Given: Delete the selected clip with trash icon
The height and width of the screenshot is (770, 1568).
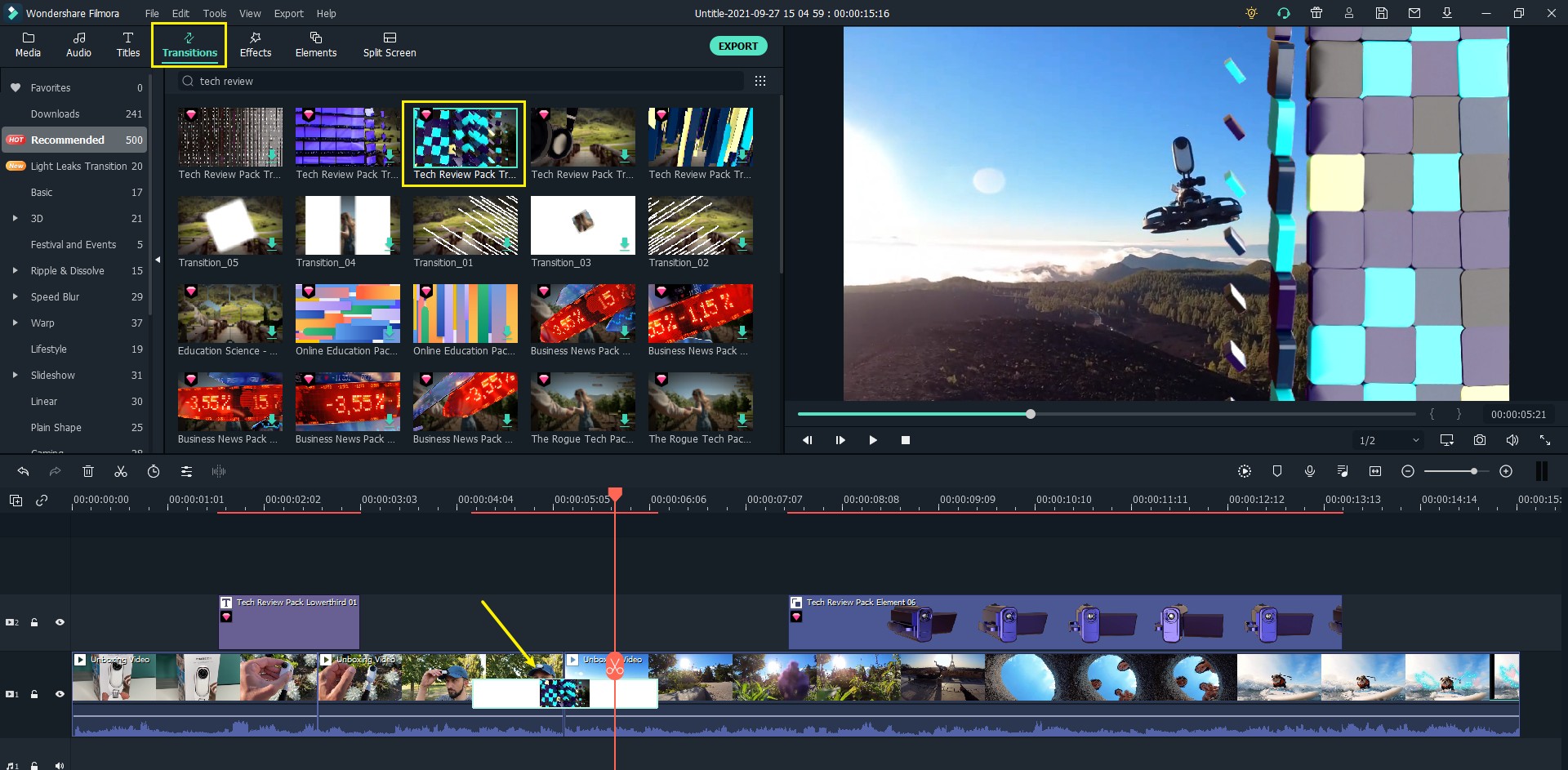Looking at the screenshot, I should pos(88,471).
